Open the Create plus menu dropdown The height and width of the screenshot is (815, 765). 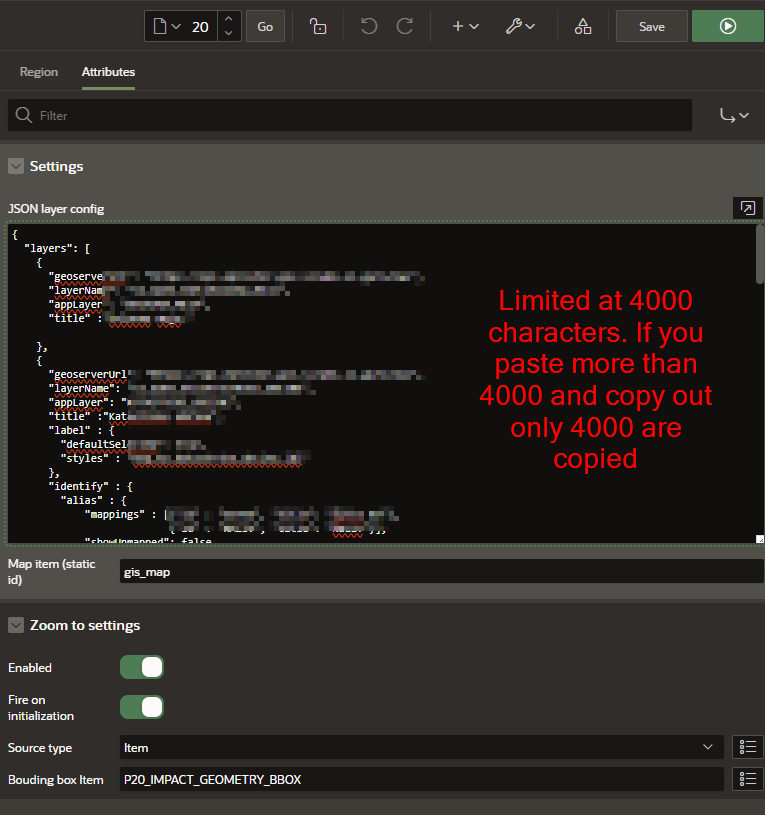465,27
